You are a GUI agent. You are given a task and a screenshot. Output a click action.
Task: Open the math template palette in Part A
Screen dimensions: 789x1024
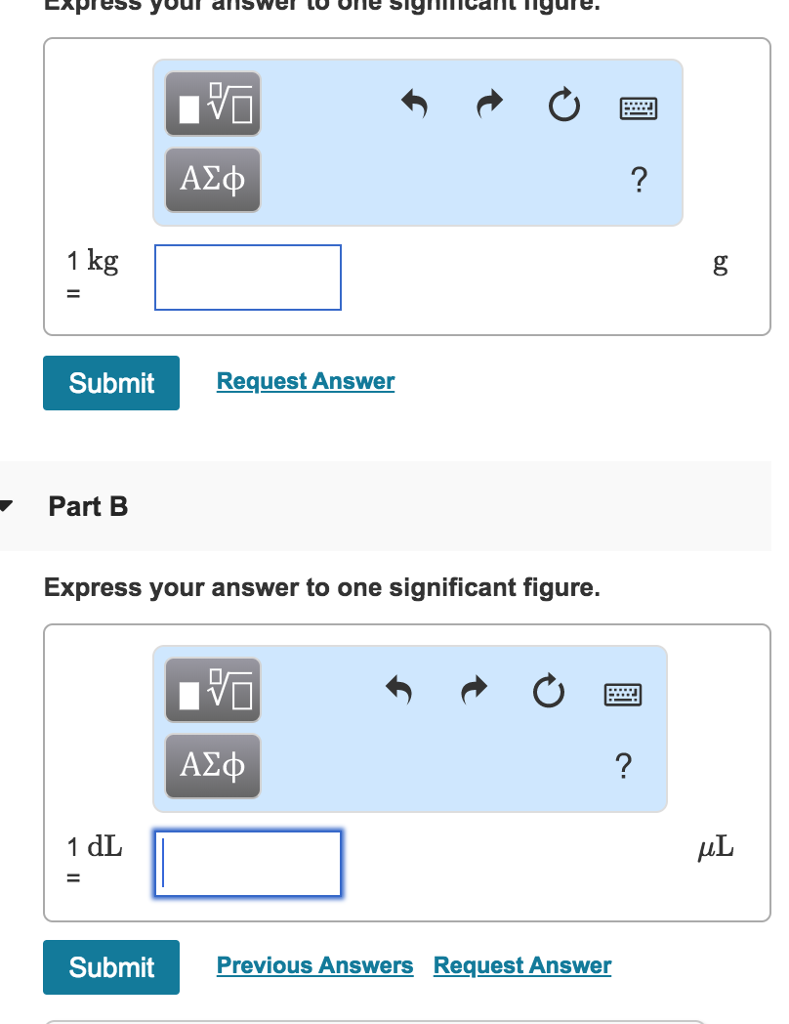[x=212, y=103]
